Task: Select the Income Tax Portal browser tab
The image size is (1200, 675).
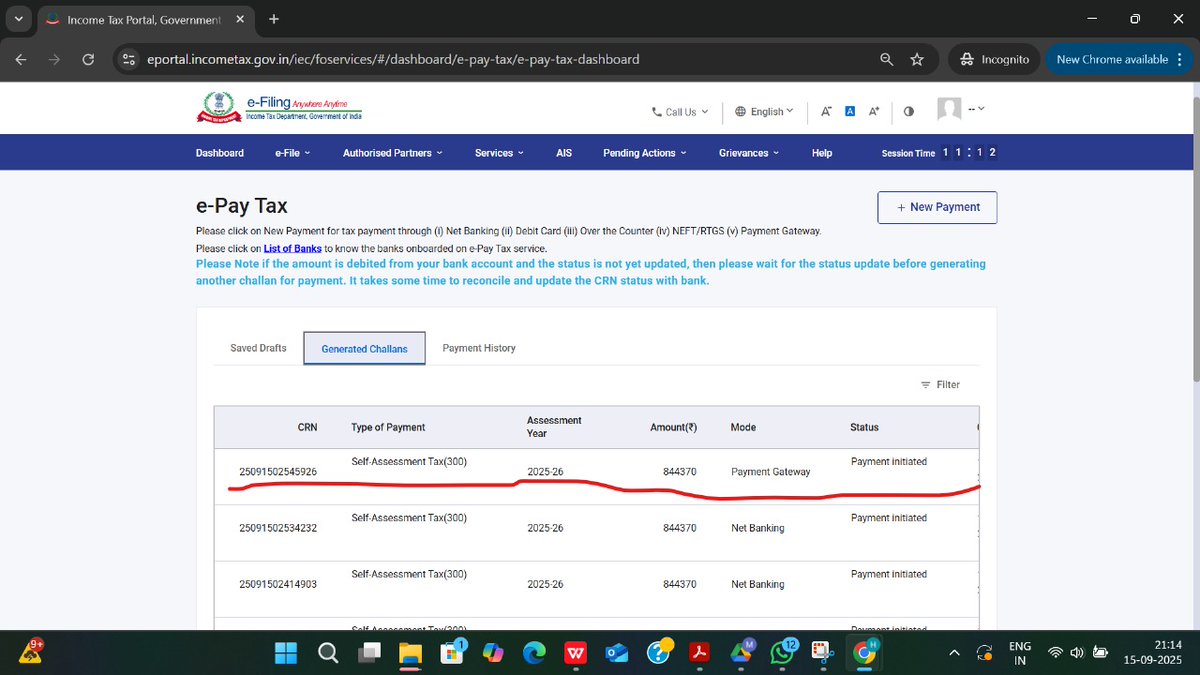Action: tap(145, 19)
